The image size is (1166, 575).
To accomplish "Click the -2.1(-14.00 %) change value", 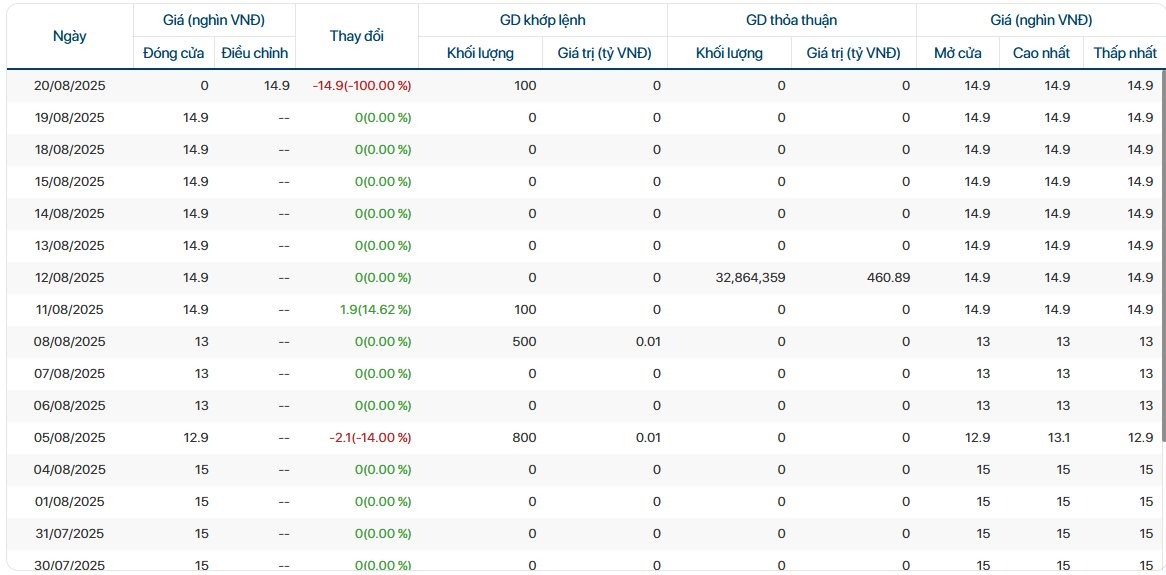I will [368, 438].
